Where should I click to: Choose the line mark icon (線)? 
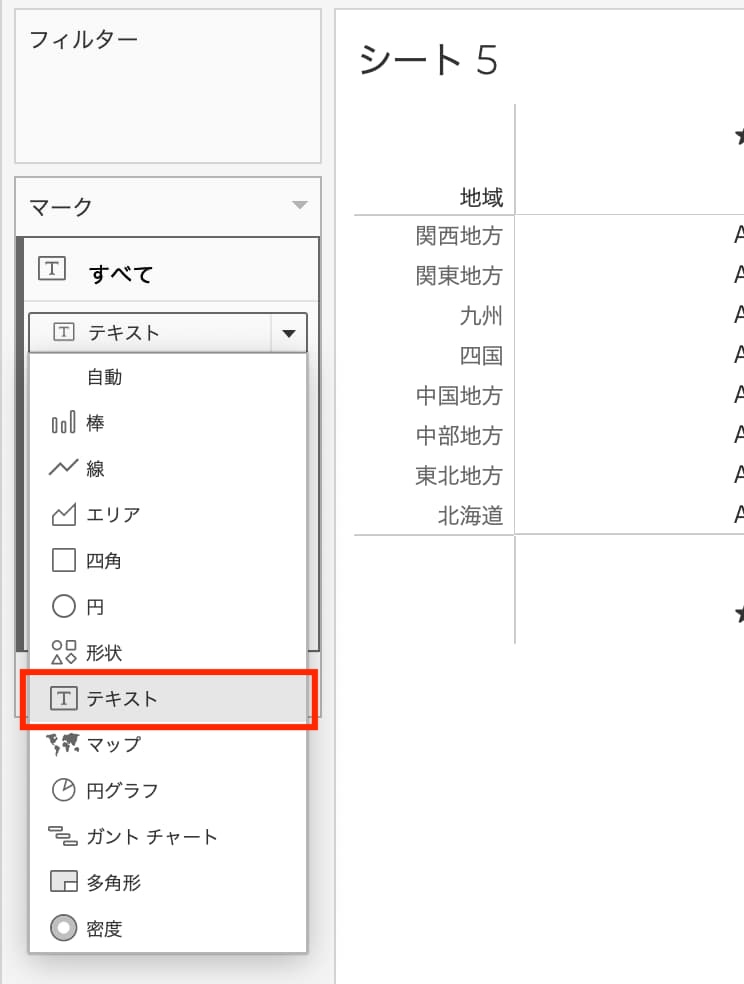pos(64,469)
